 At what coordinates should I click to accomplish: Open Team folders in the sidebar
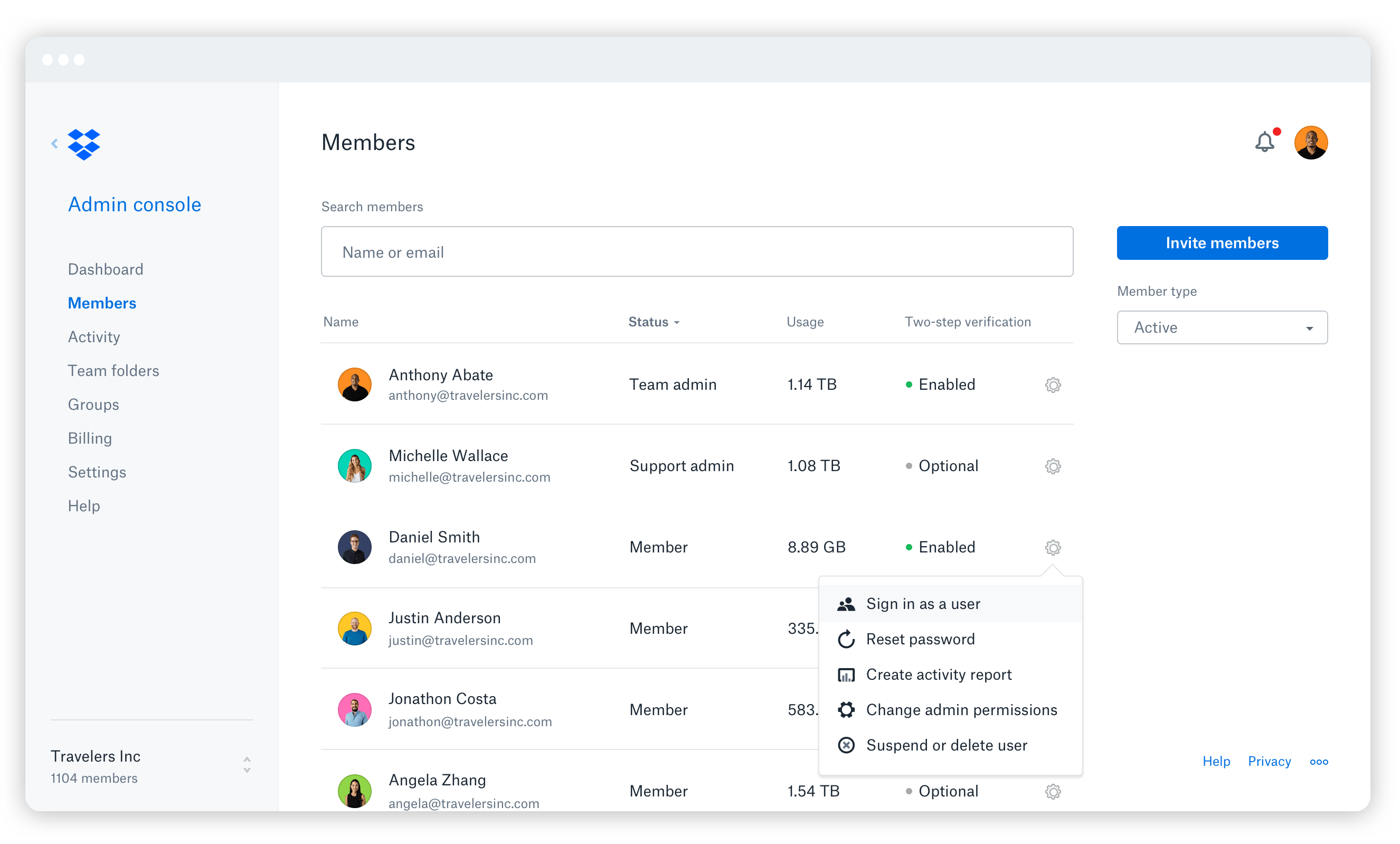click(113, 371)
